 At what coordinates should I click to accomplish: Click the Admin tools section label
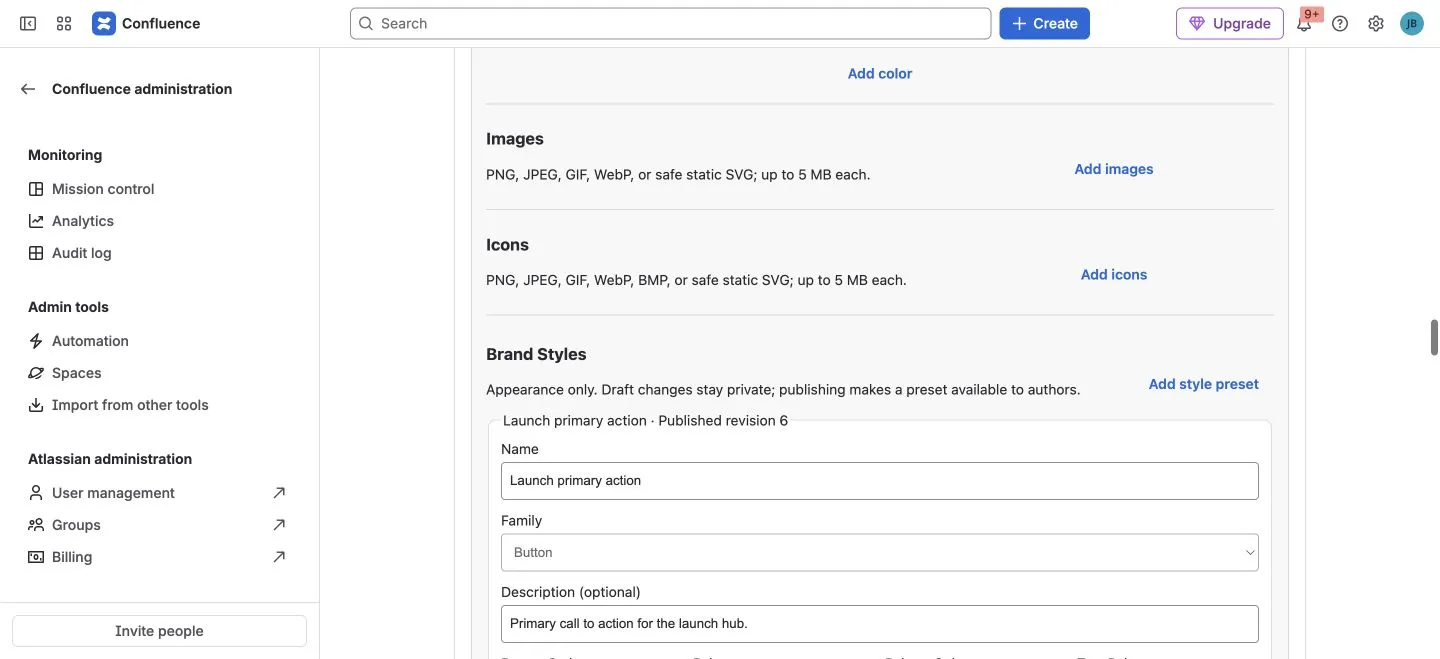tap(68, 307)
